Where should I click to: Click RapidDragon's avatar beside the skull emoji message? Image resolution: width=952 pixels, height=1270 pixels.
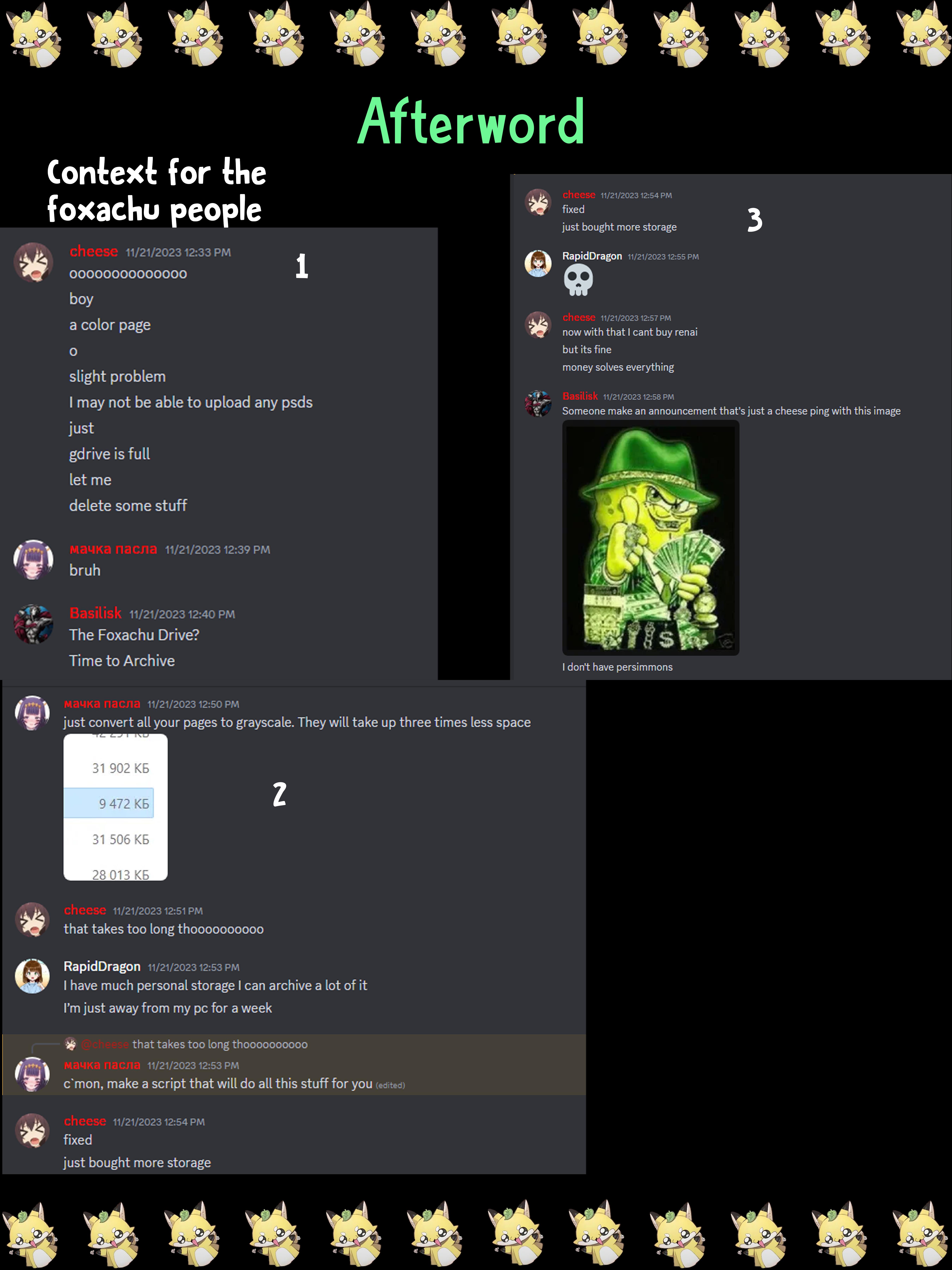pyautogui.click(x=538, y=264)
